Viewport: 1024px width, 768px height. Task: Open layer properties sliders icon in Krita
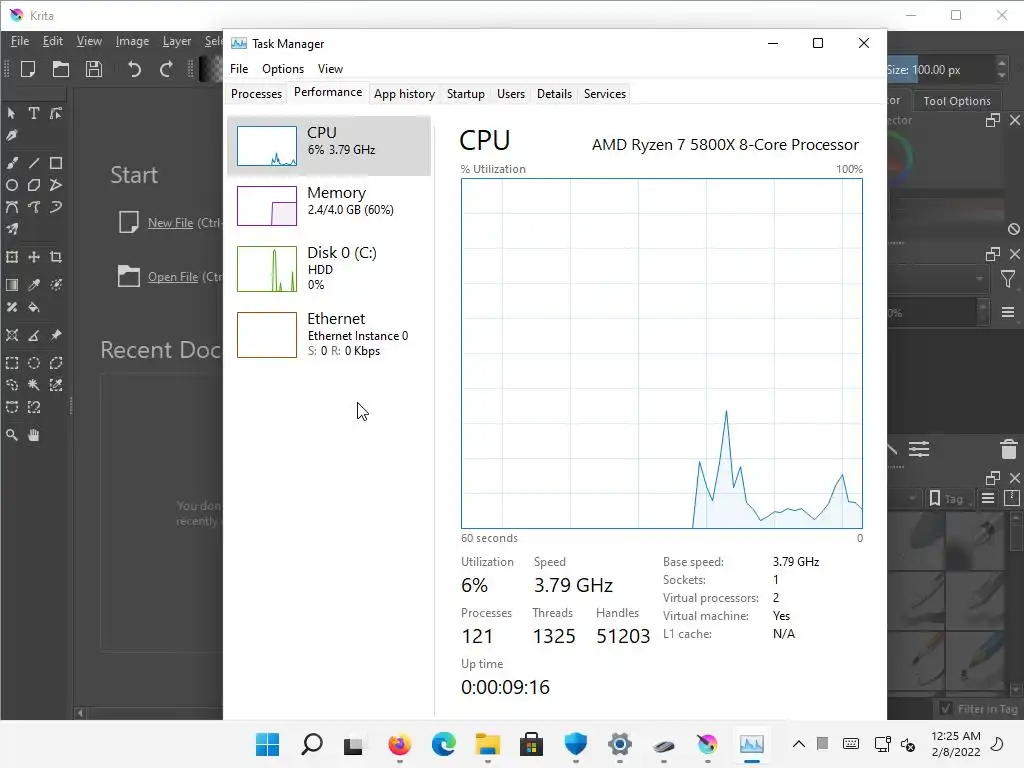tap(919, 449)
